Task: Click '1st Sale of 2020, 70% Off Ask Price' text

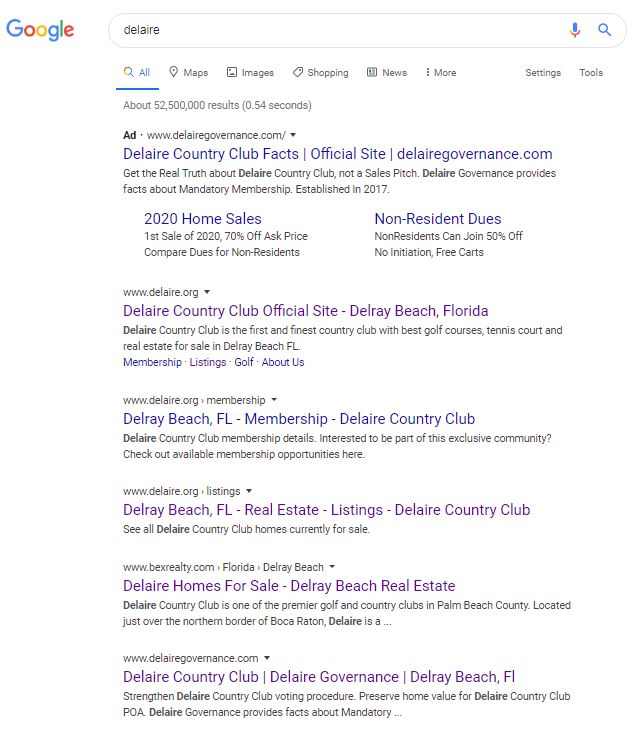Action: coord(226,236)
